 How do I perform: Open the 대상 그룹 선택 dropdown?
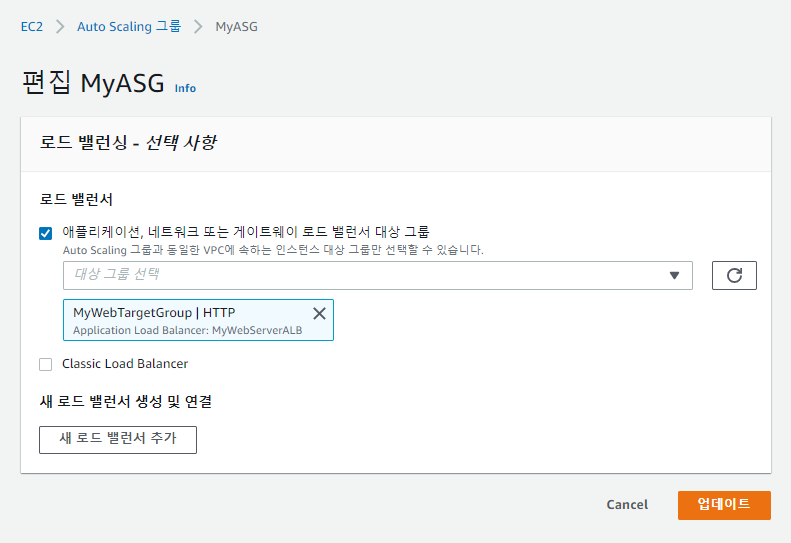click(x=377, y=276)
